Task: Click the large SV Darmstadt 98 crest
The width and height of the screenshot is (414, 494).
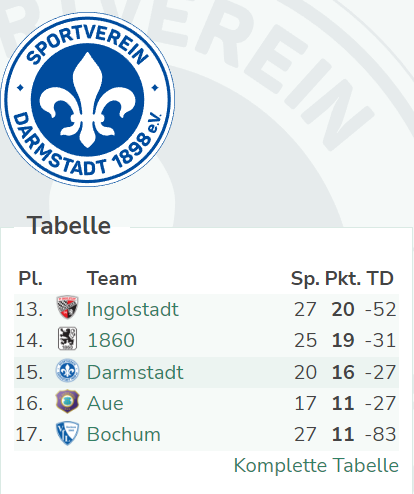Action: 88,99
